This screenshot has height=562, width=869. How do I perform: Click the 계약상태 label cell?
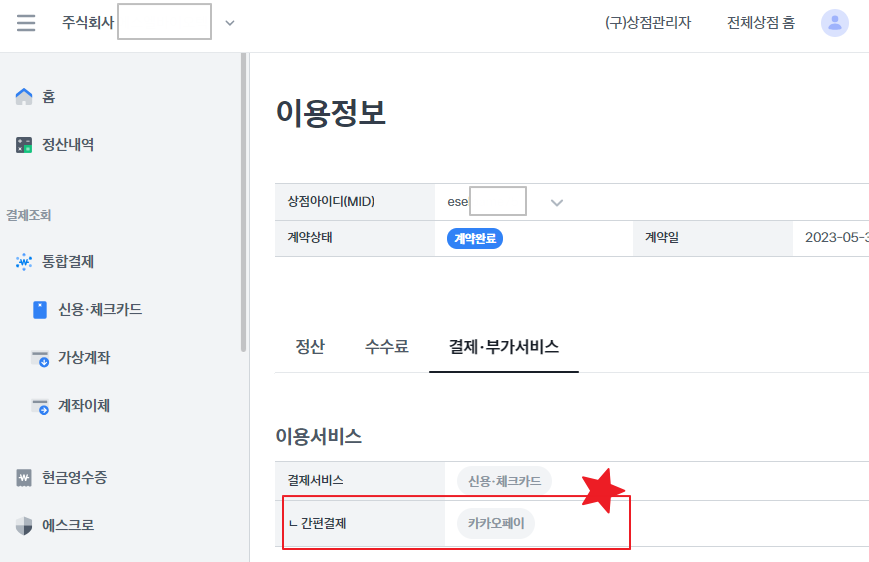(355, 238)
